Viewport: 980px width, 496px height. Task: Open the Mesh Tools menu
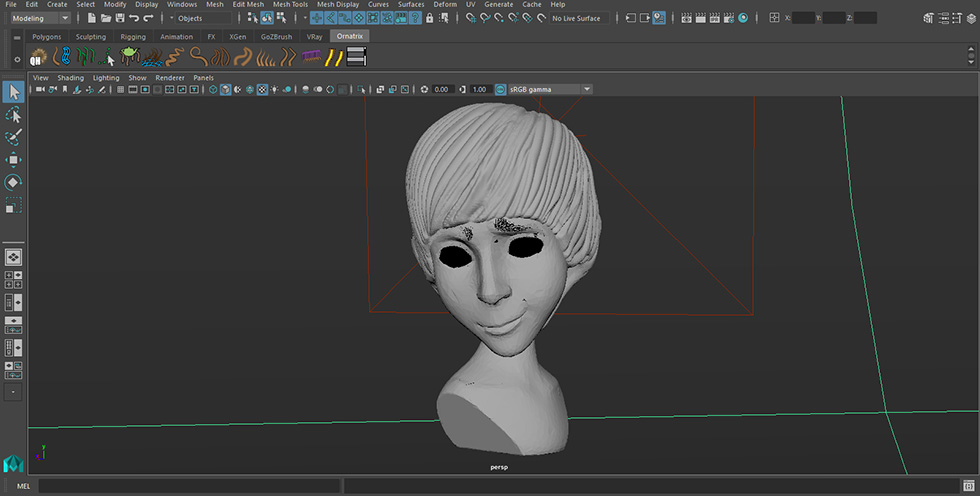pos(292,5)
